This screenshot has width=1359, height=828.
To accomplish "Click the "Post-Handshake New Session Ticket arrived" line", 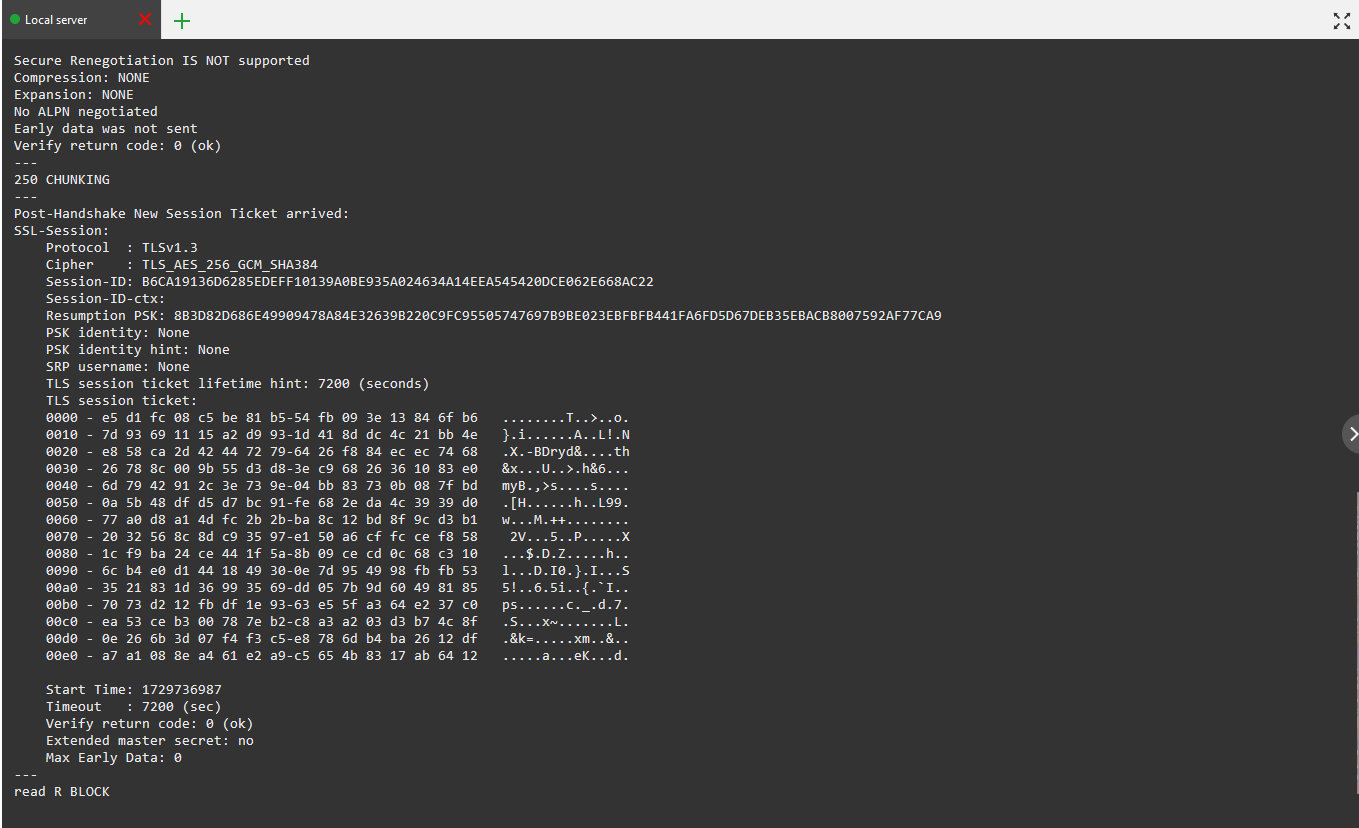I will click(x=181, y=213).
